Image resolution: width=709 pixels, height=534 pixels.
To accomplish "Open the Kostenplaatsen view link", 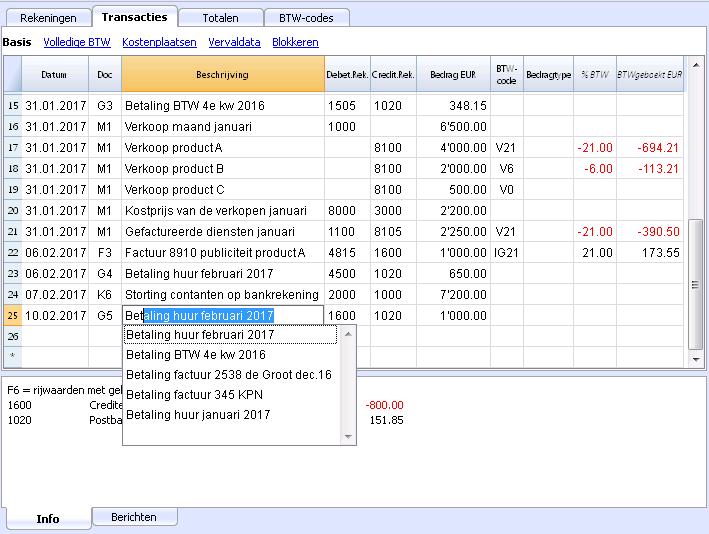I will point(159,42).
